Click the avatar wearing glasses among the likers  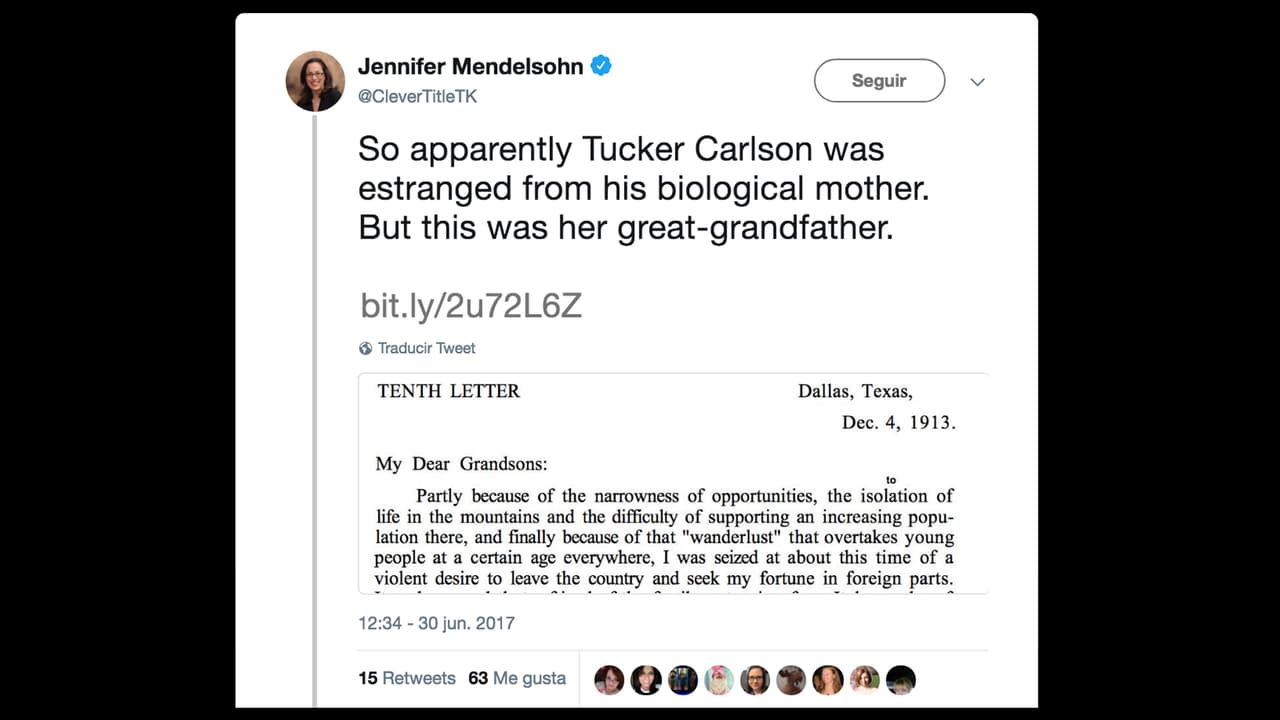pos(755,679)
